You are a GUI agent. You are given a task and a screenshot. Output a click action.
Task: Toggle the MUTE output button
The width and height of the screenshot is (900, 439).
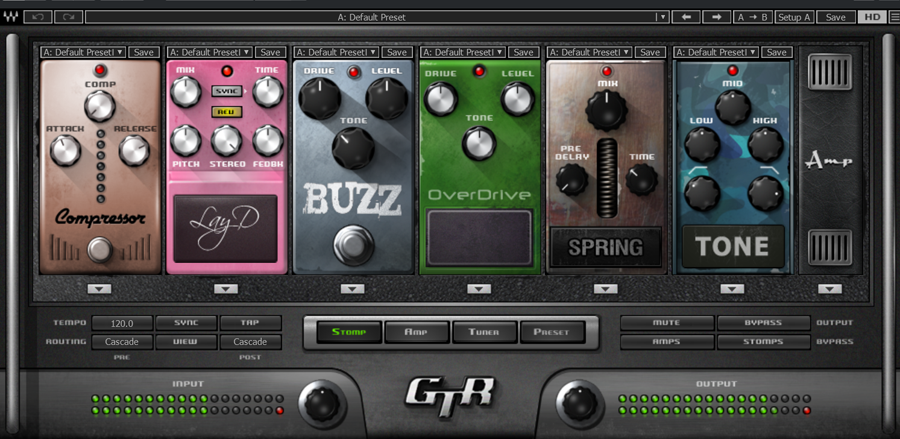(667, 323)
